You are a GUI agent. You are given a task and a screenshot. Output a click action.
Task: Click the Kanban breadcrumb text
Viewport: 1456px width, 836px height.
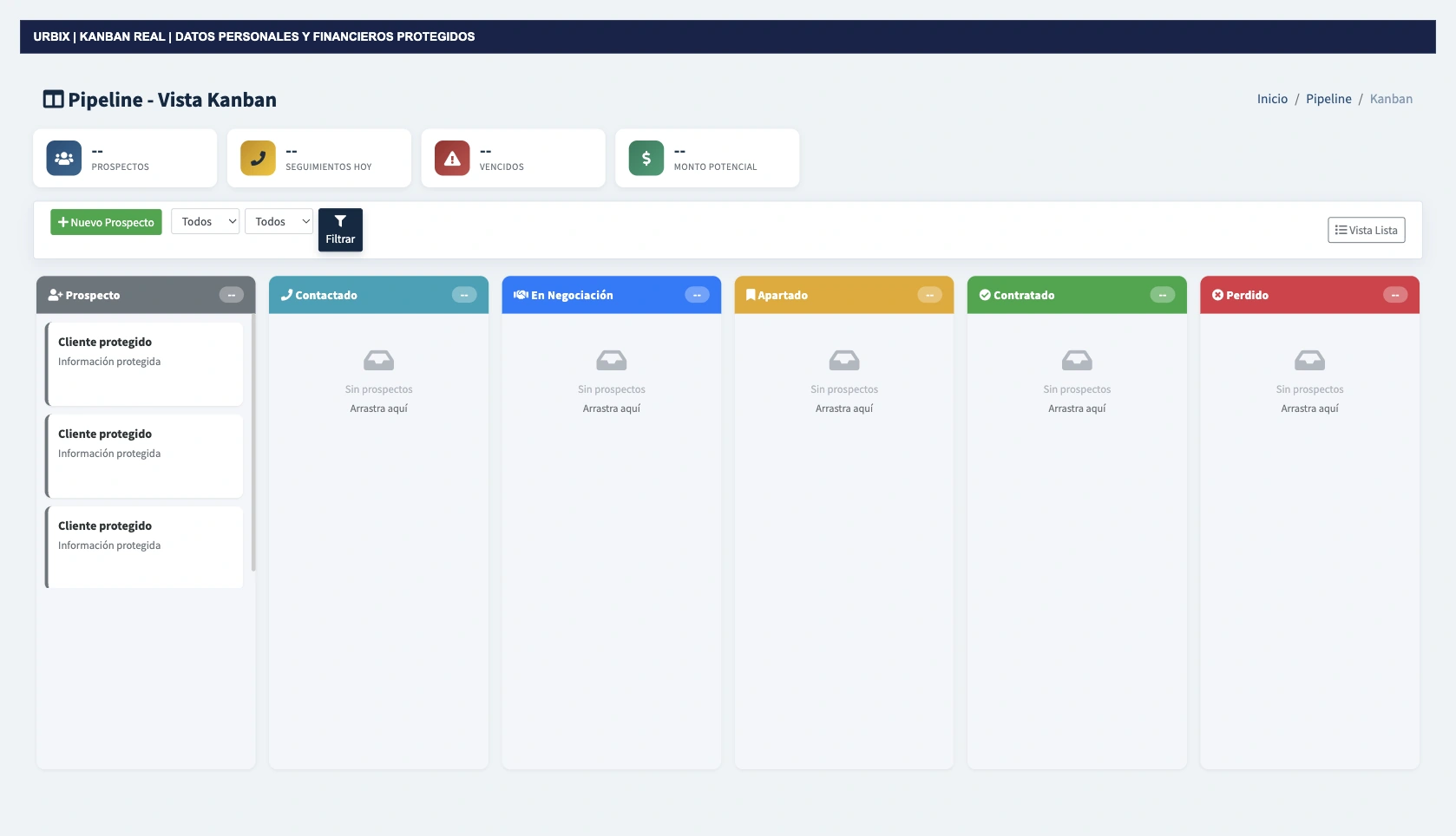pyautogui.click(x=1392, y=99)
